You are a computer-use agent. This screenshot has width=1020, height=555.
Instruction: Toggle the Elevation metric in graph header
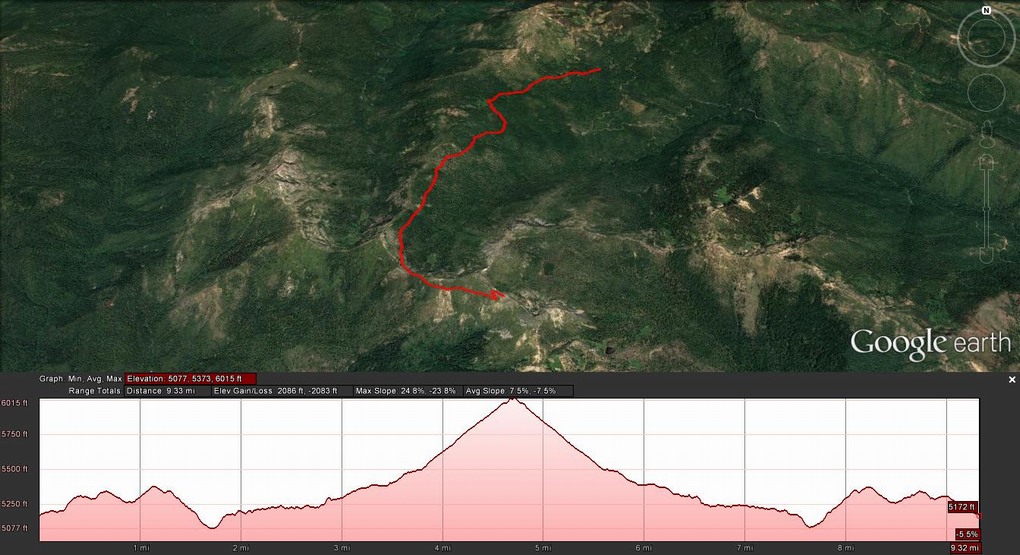(191, 379)
